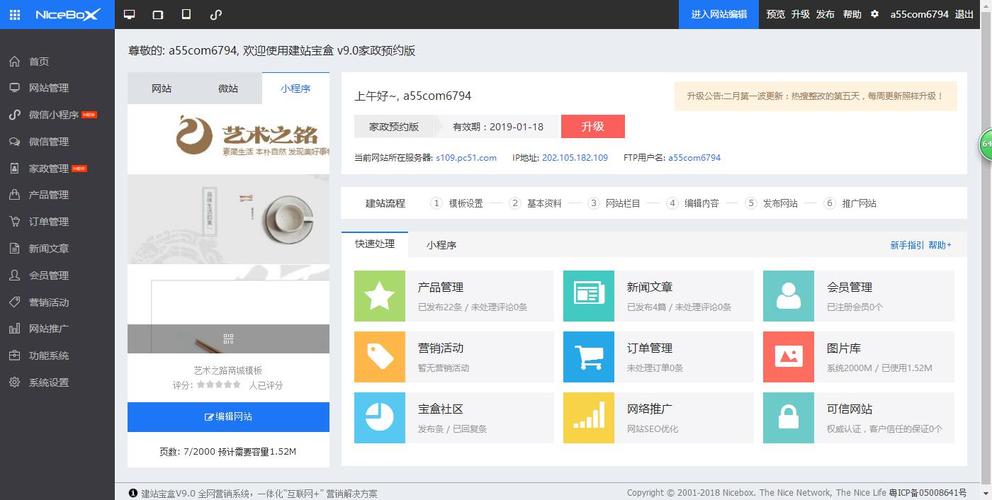
Task: Click the 微信管理 chat bubble icon in sidebar
Action: [x=15, y=142]
